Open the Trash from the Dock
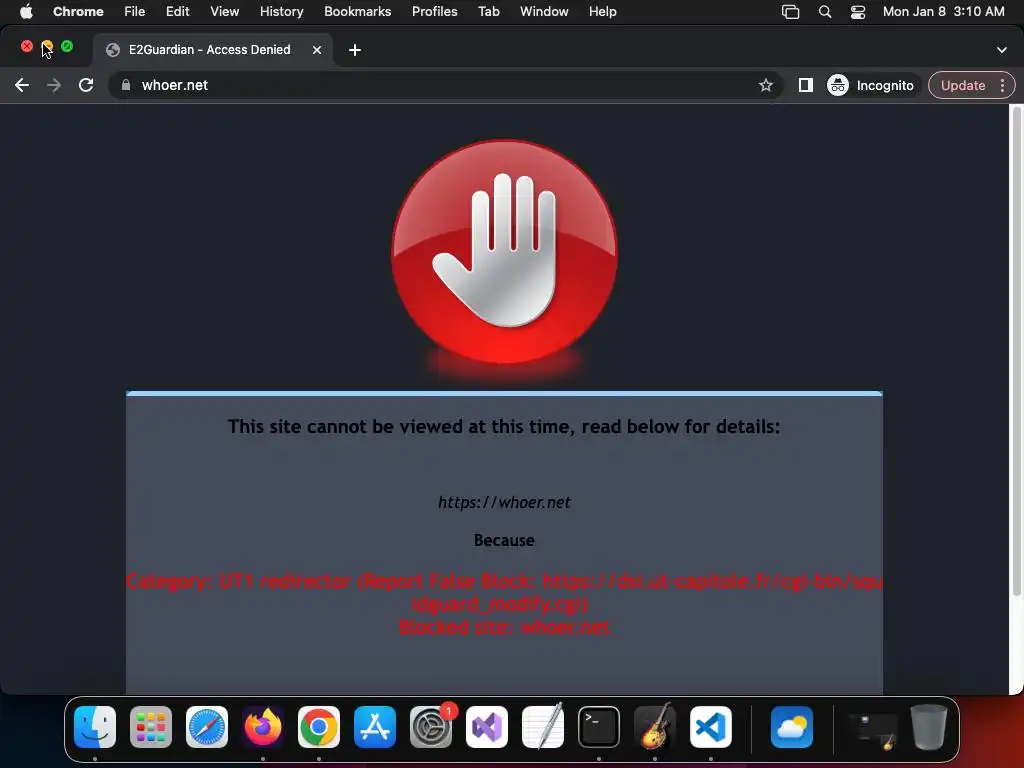Viewport: 1024px width, 768px height. click(929, 727)
